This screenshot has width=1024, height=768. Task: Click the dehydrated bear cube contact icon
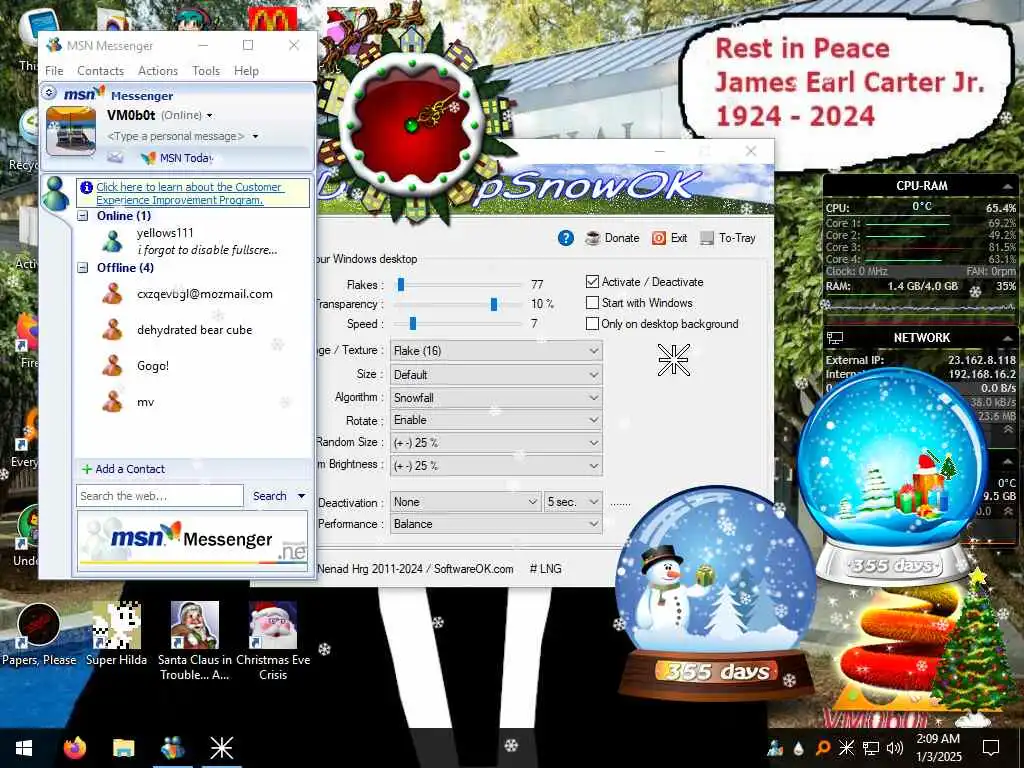click(112, 330)
